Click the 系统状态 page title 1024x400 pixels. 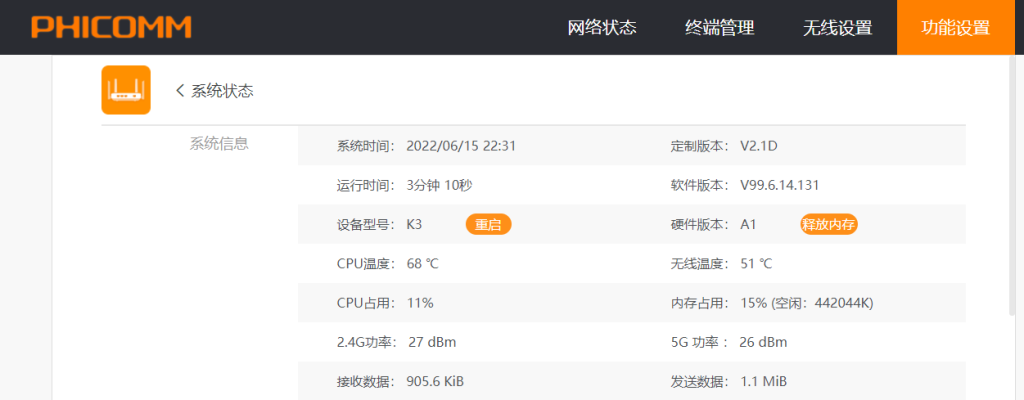tap(222, 91)
